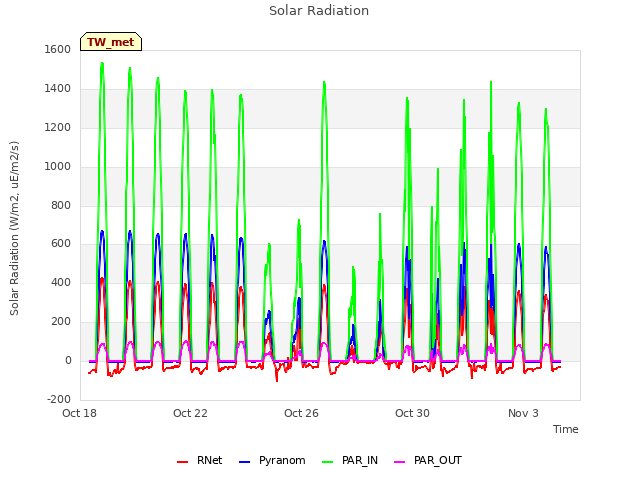This screenshot has width=640, height=480.
Task: Click the 1200 y-axis tick label
Action: click(58, 128)
